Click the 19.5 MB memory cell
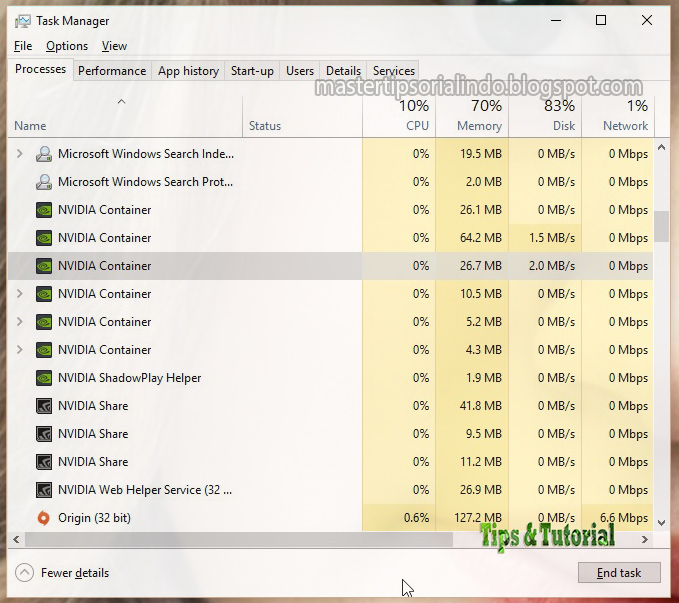 [472, 154]
